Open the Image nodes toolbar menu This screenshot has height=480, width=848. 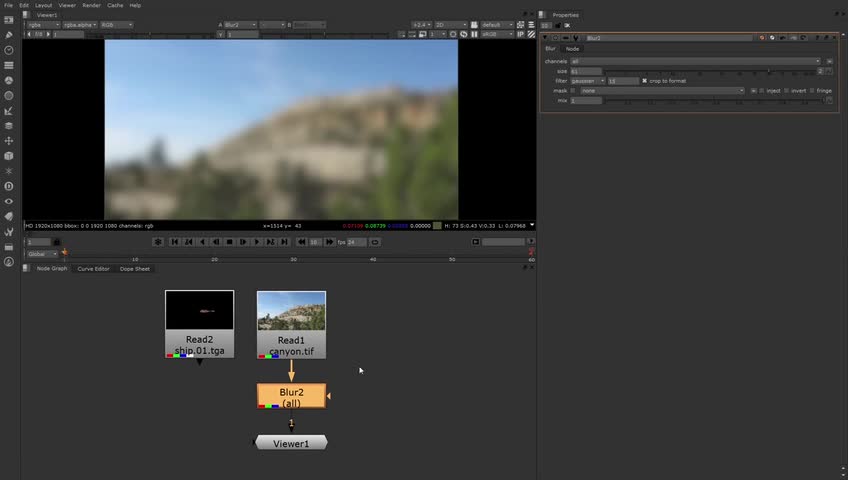9,20
